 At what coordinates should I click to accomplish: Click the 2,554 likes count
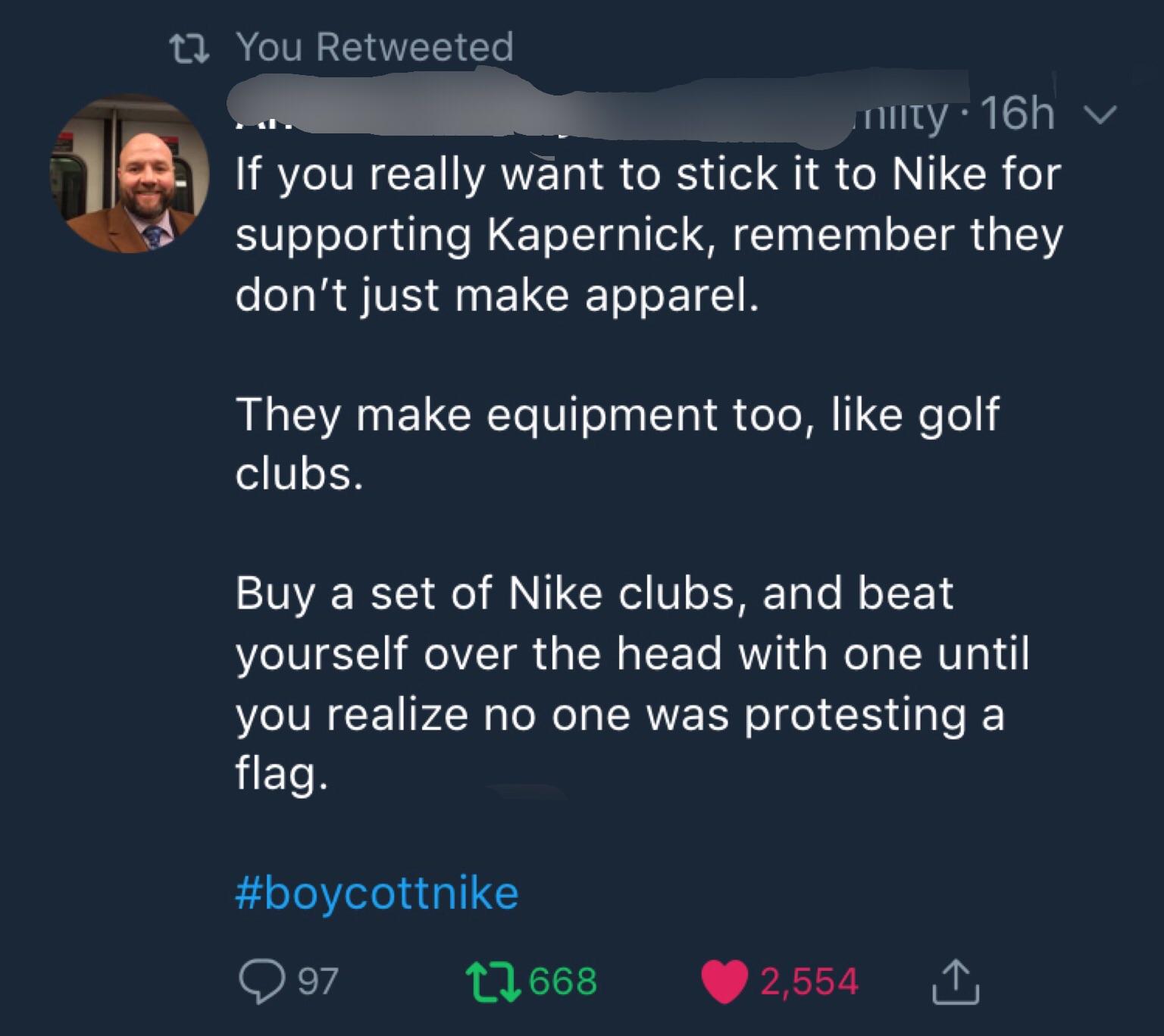tap(809, 981)
